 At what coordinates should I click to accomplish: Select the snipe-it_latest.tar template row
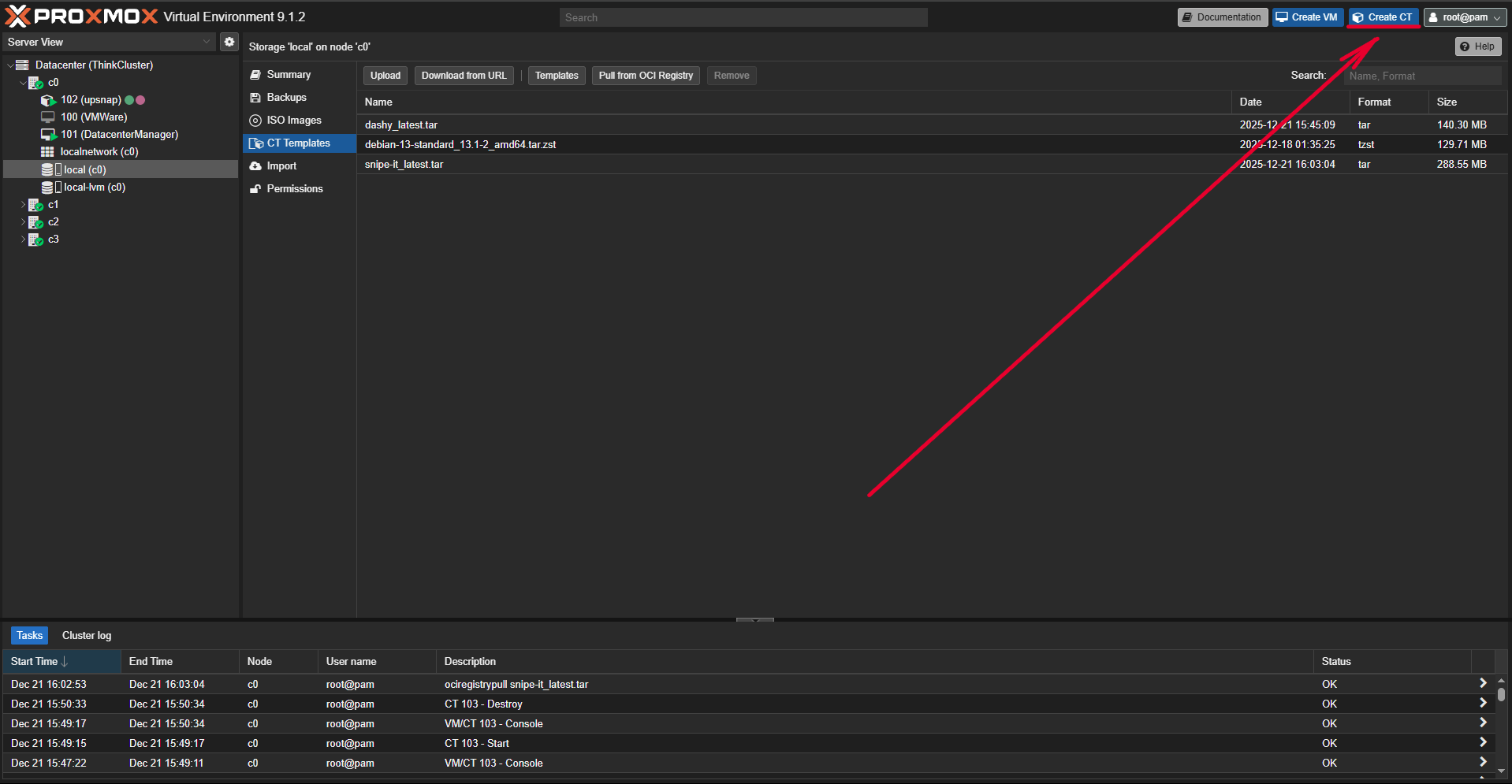point(404,165)
